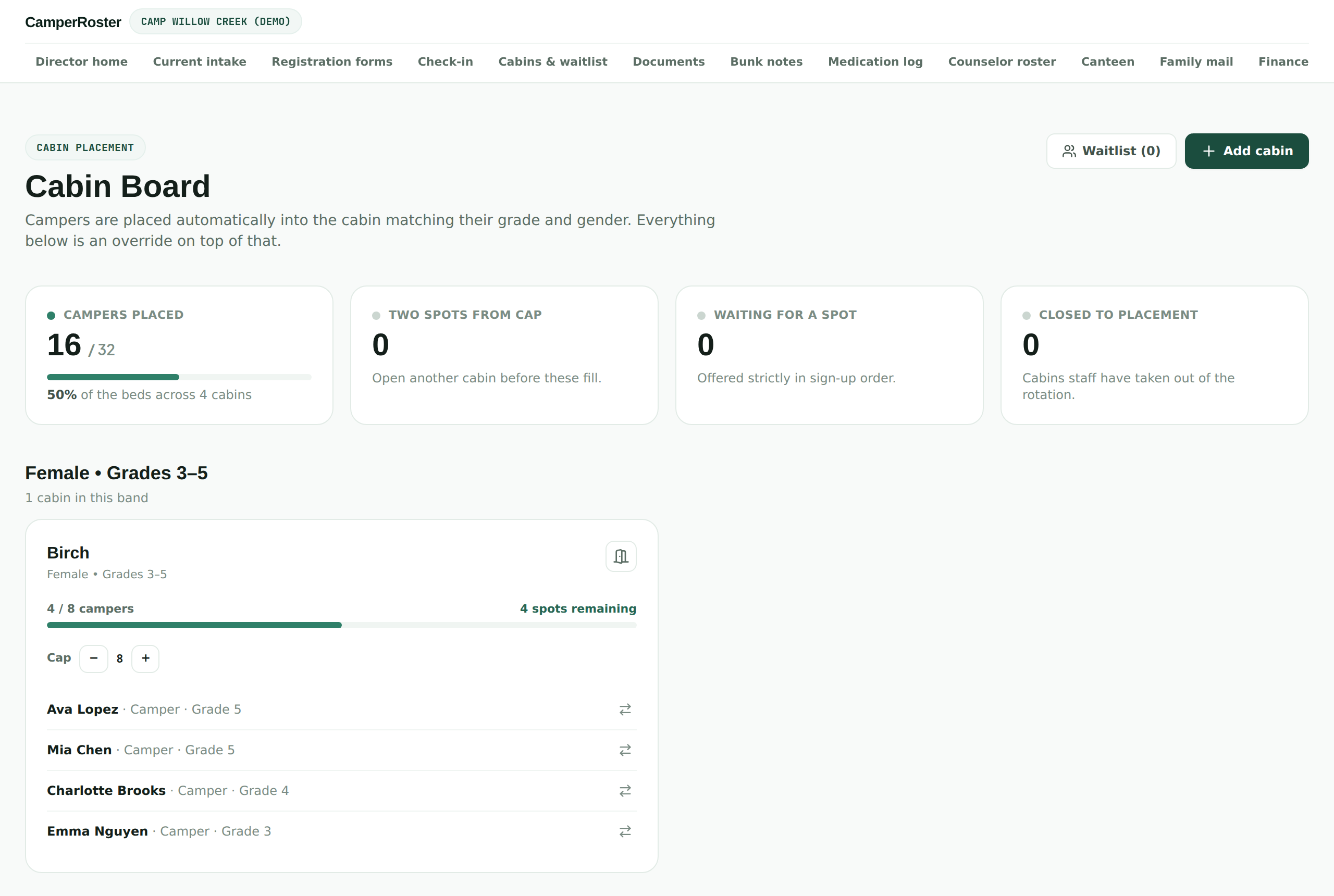Image resolution: width=1334 pixels, height=896 pixels.
Task: Click camper name Mia Chen
Action: [79, 750]
